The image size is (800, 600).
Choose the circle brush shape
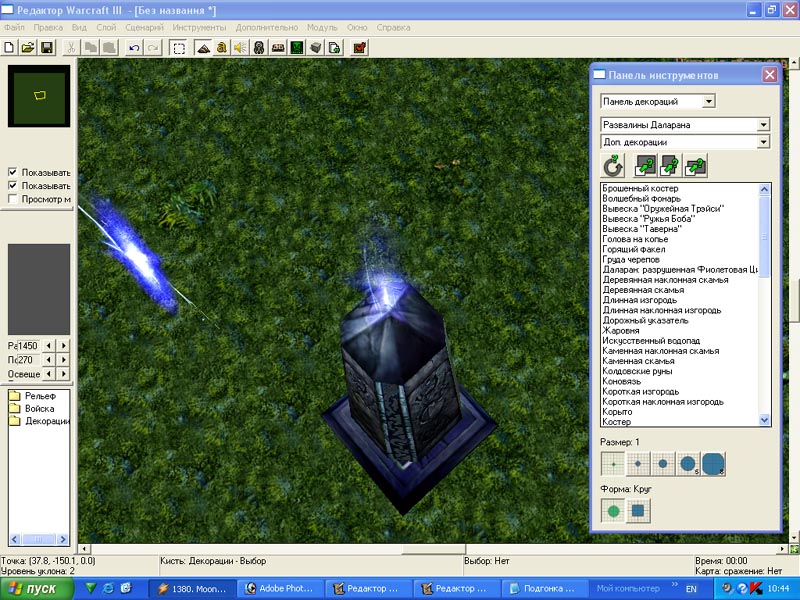tap(613, 510)
